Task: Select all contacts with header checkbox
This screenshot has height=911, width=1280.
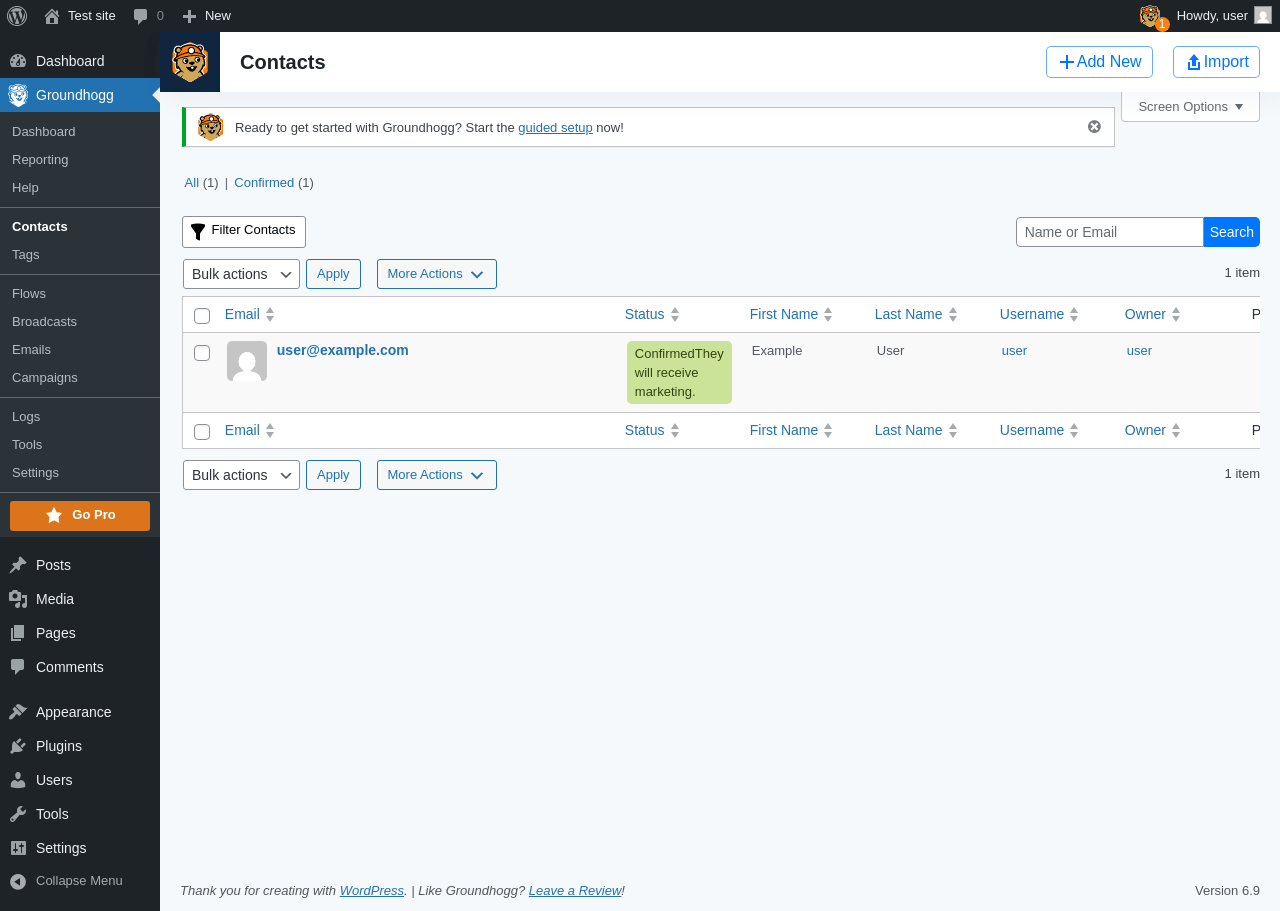Action: point(202,316)
